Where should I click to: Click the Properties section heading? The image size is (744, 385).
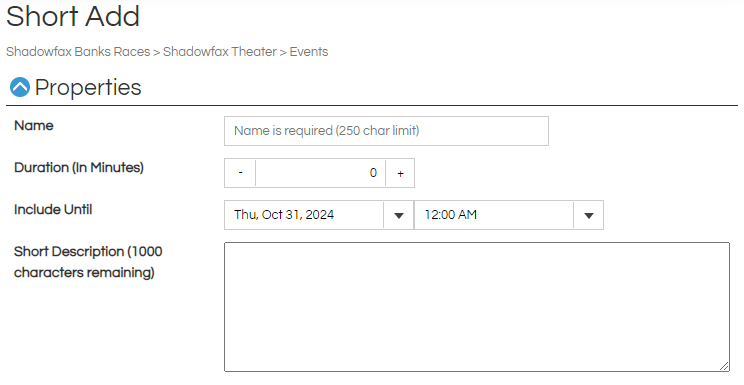pyautogui.click(x=88, y=87)
